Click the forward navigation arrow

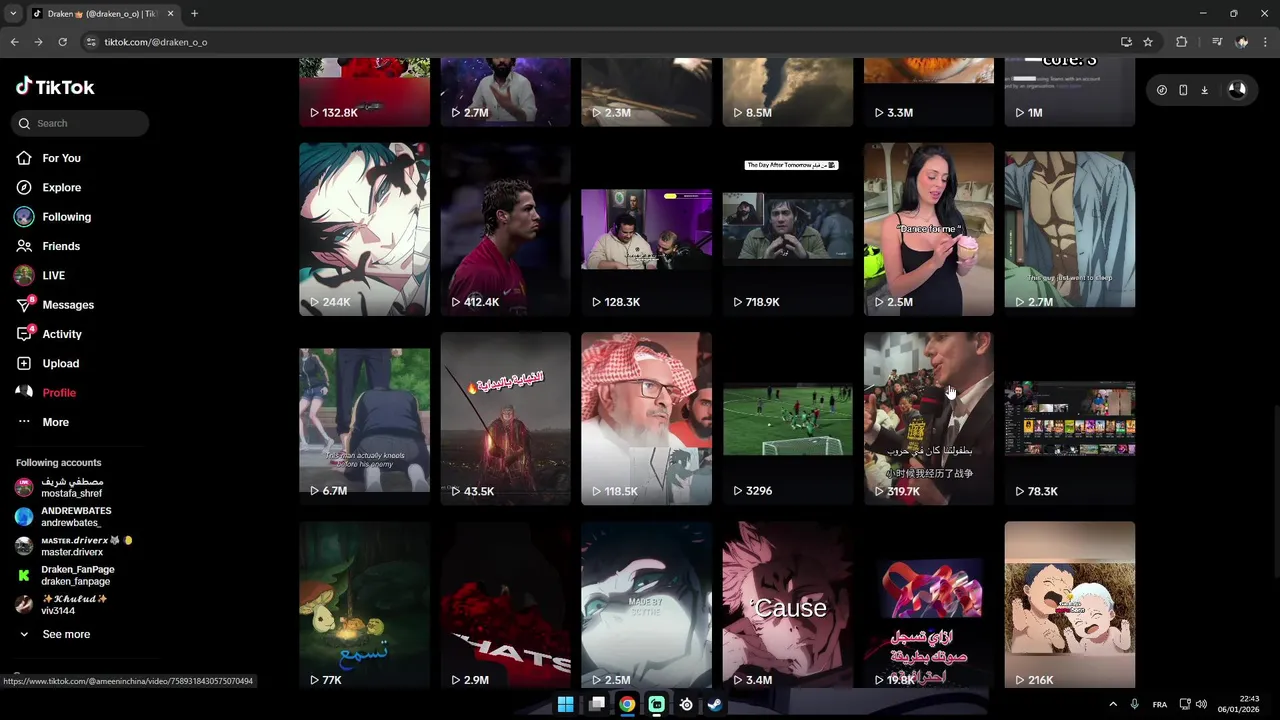coord(38,42)
